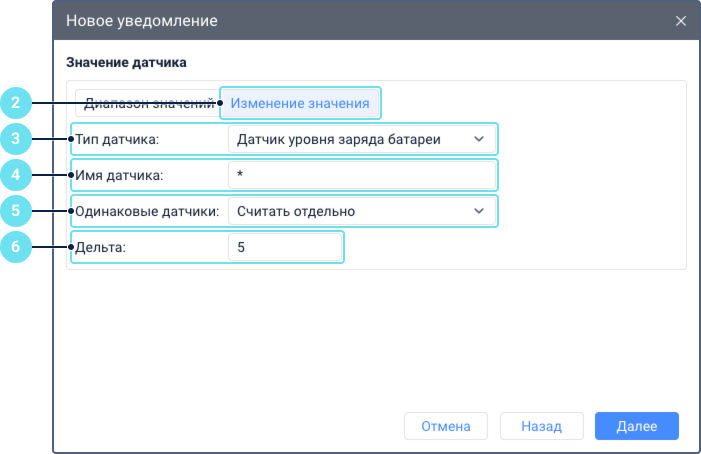Click the chevron of the battery sensor combo box
The image size is (701, 454).
coord(479,138)
